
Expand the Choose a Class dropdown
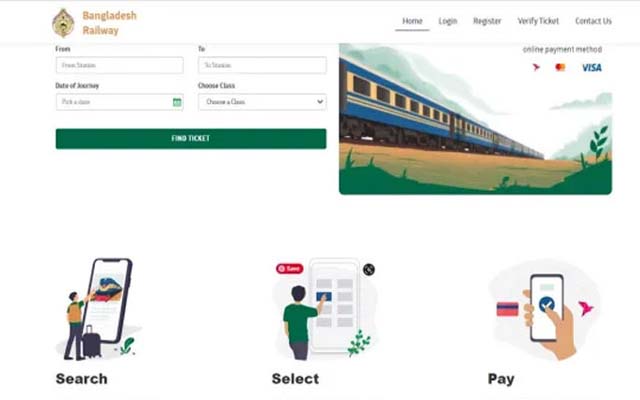262,102
